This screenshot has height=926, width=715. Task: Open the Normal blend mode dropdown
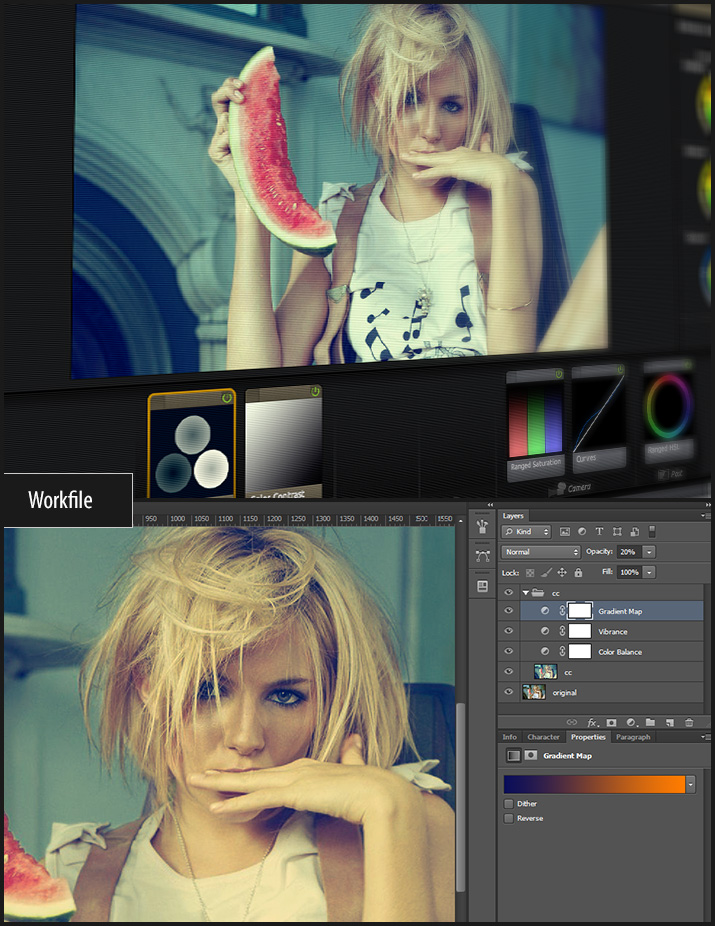541,552
